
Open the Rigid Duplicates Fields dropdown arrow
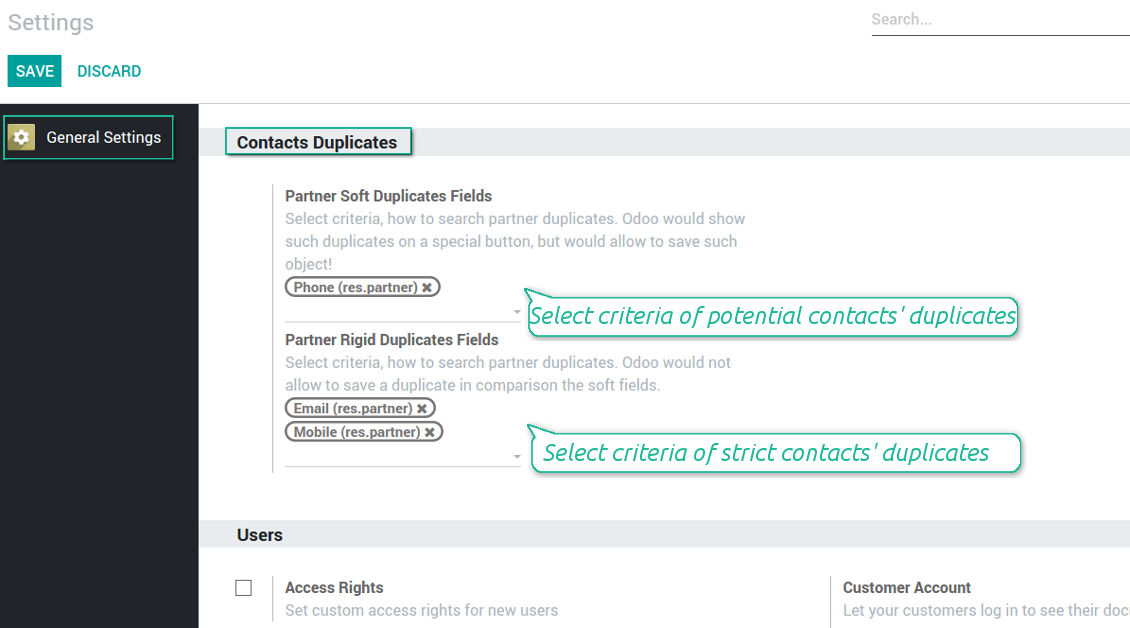click(517, 456)
